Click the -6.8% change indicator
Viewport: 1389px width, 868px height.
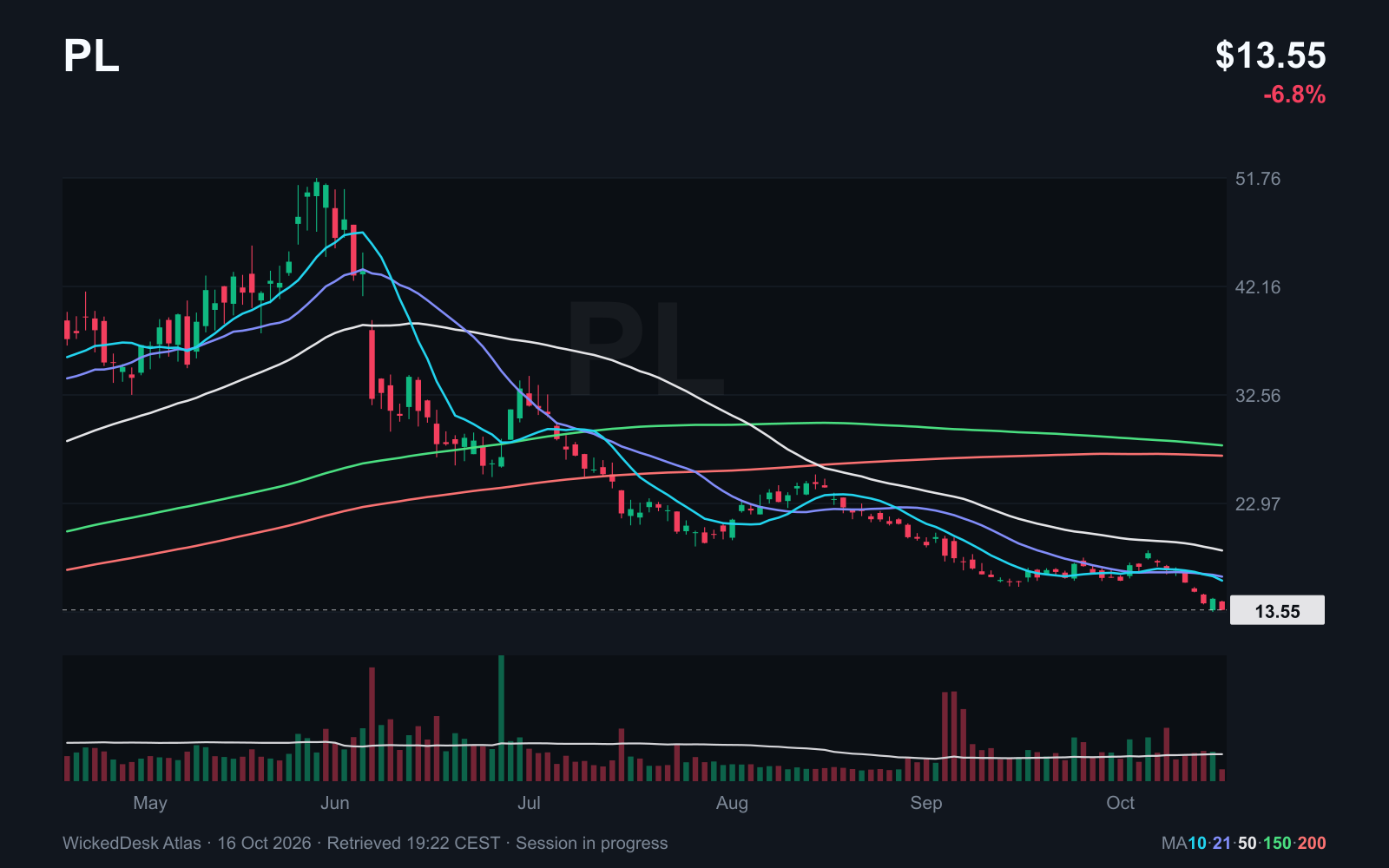(x=1294, y=95)
